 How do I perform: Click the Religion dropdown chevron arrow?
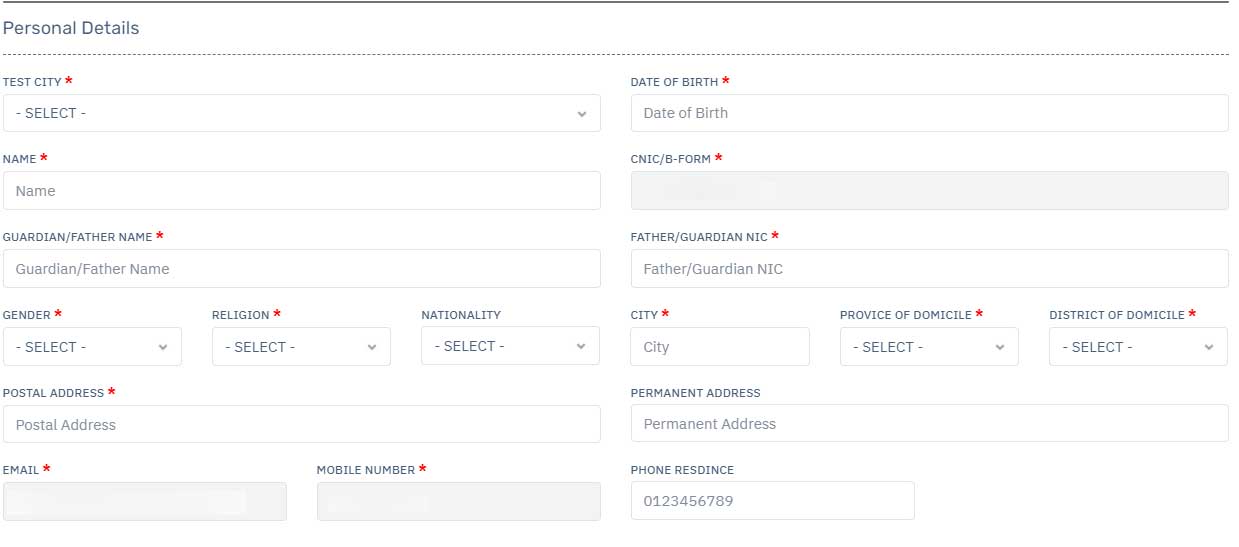tap(372, 348)
